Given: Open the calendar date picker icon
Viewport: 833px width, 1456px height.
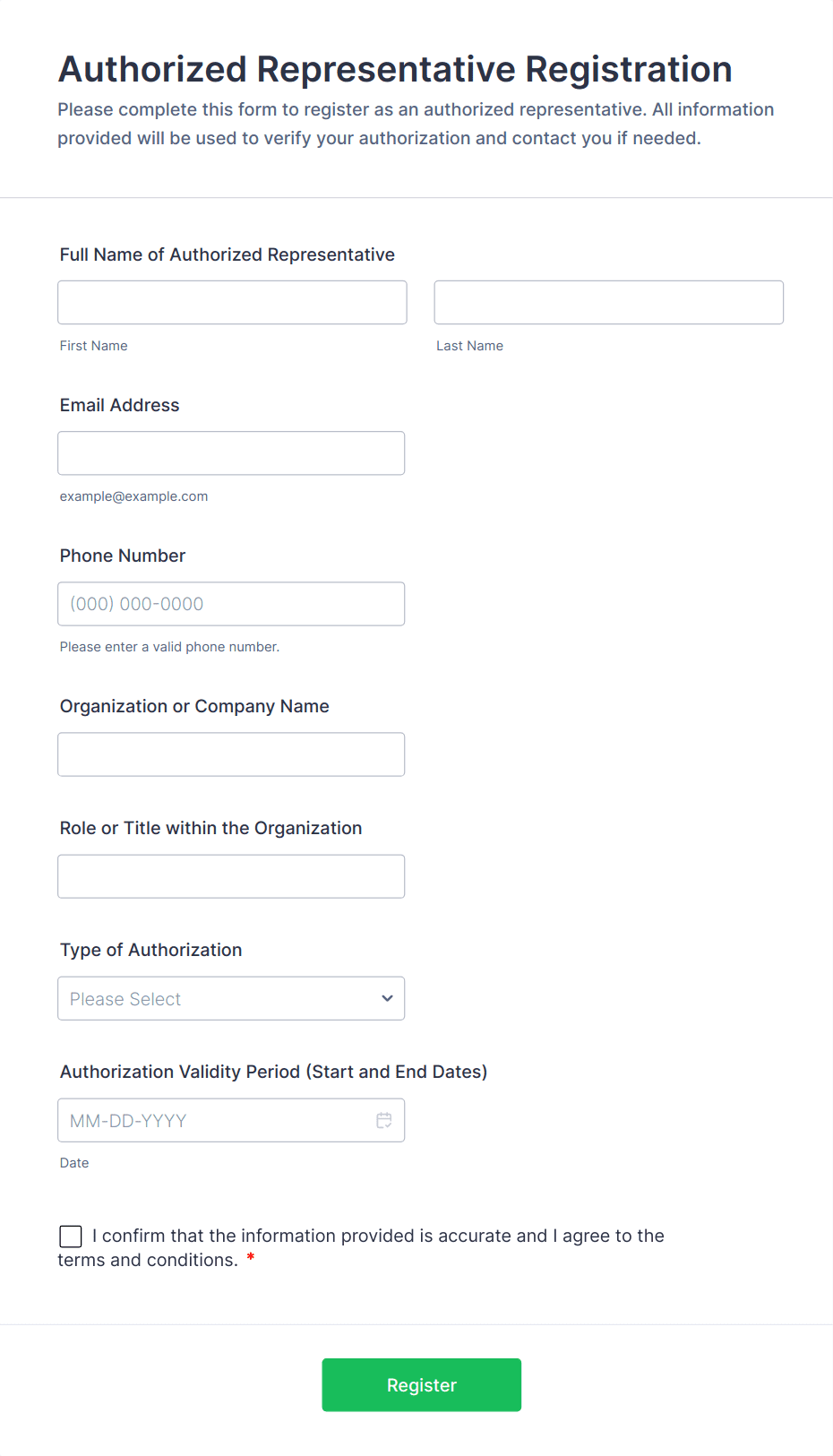Looking at the screenshot, I should tap(384, 1120).
